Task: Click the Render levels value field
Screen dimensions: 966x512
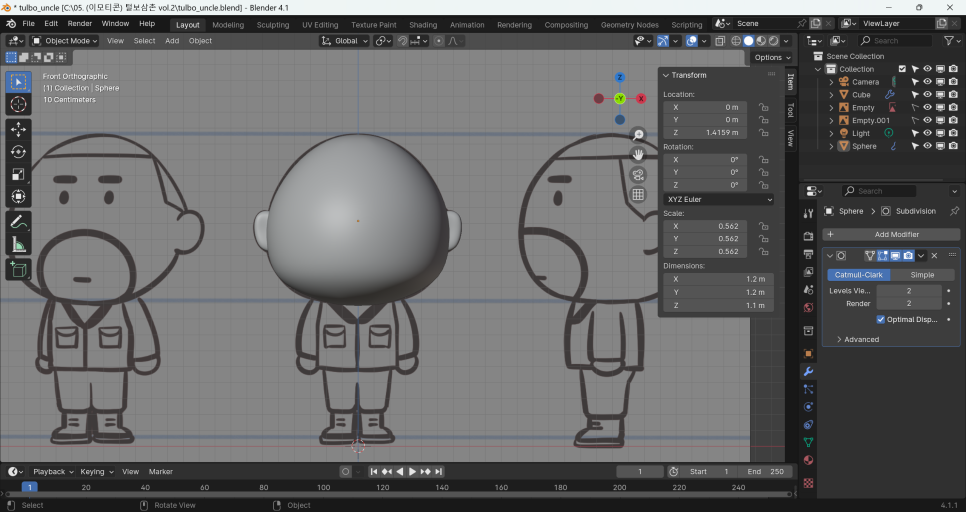Action: click(x=909, y=303)
